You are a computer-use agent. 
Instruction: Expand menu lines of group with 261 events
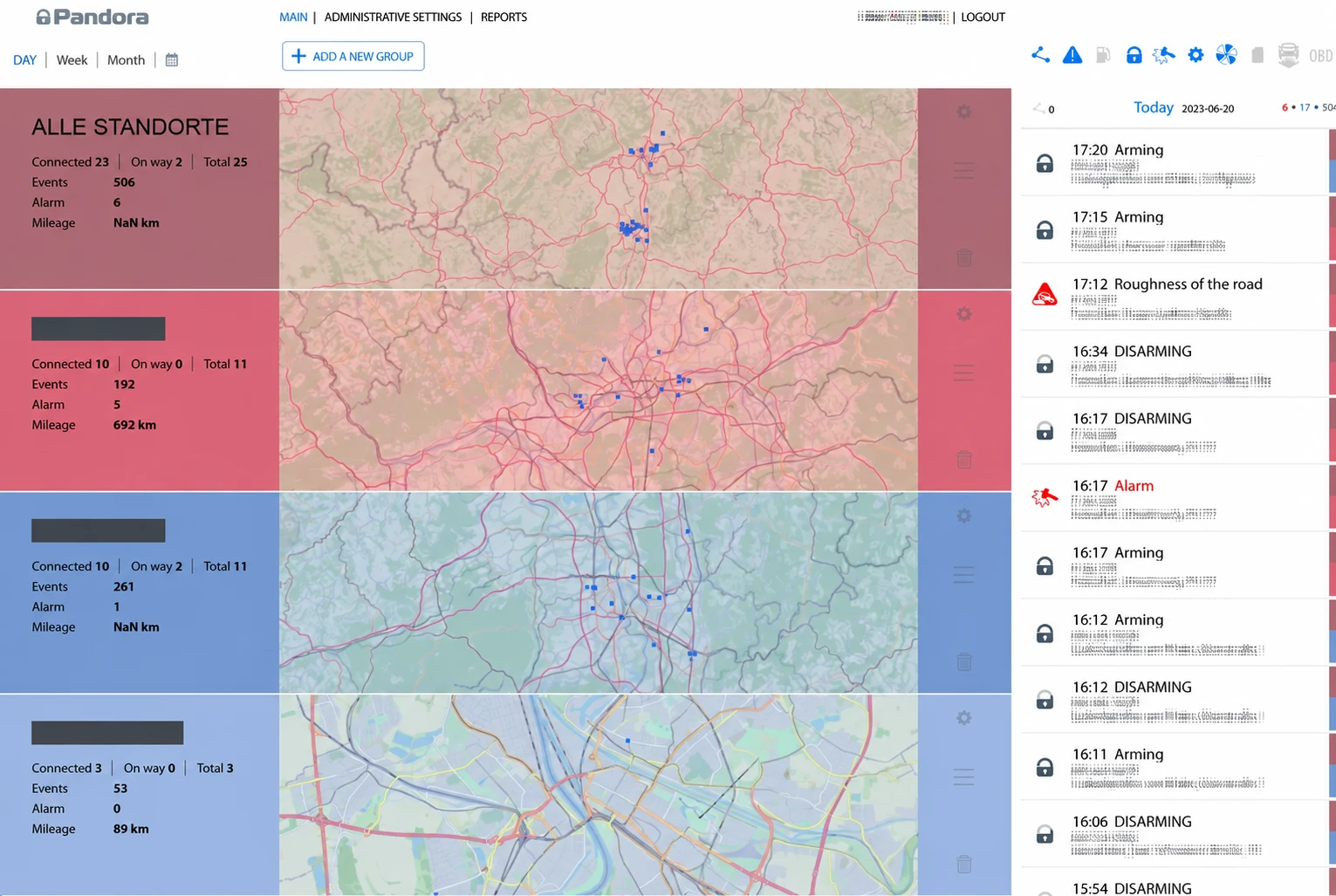click(963, 576)
